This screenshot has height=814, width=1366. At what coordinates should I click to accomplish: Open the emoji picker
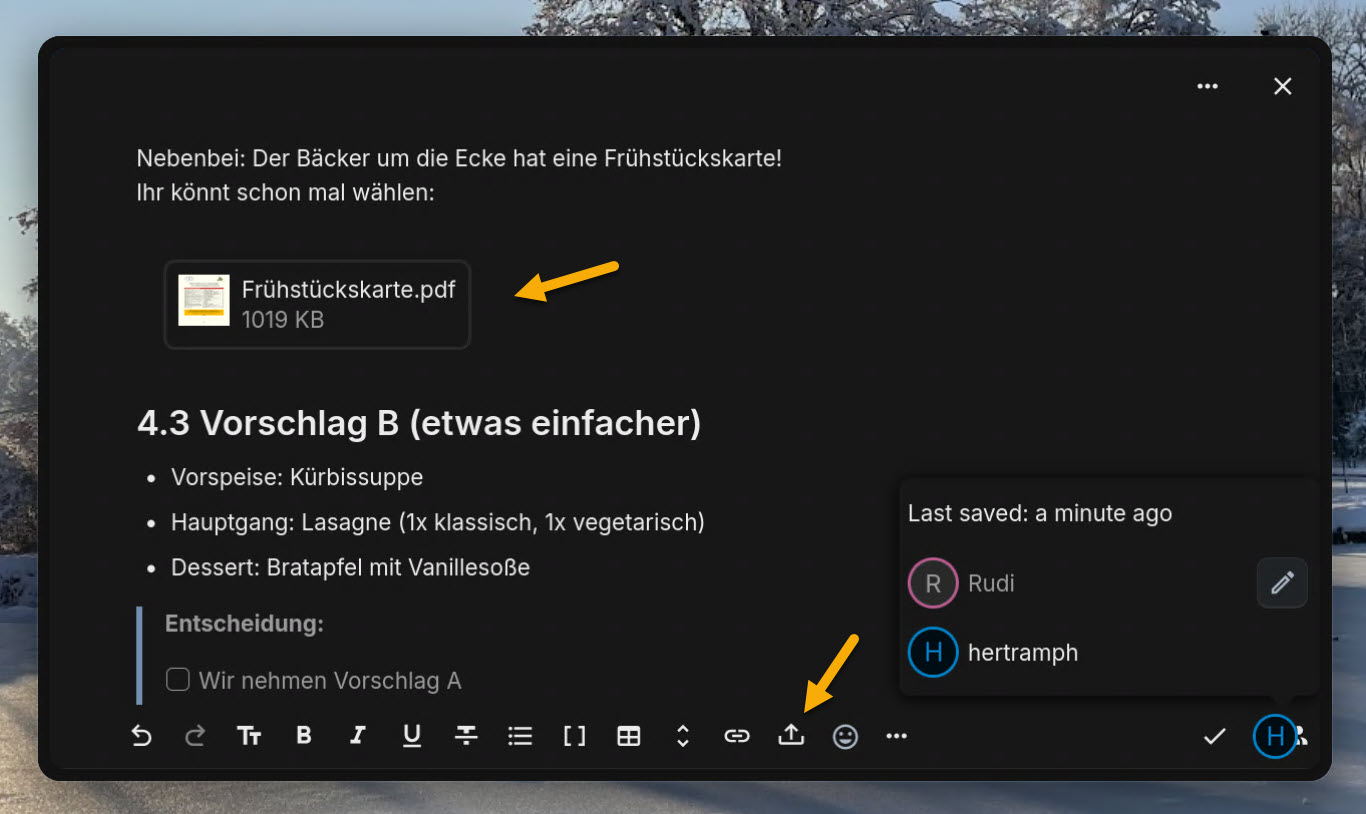[846, 737]
